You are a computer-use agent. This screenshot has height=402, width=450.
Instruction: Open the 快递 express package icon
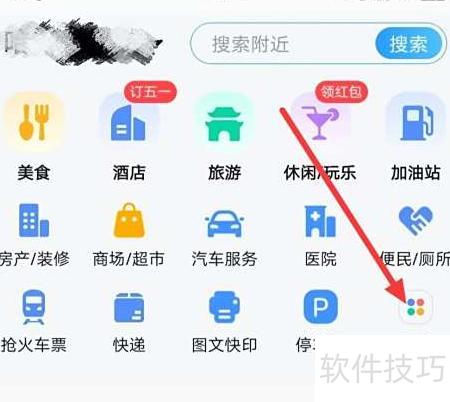tap(129, 307)
